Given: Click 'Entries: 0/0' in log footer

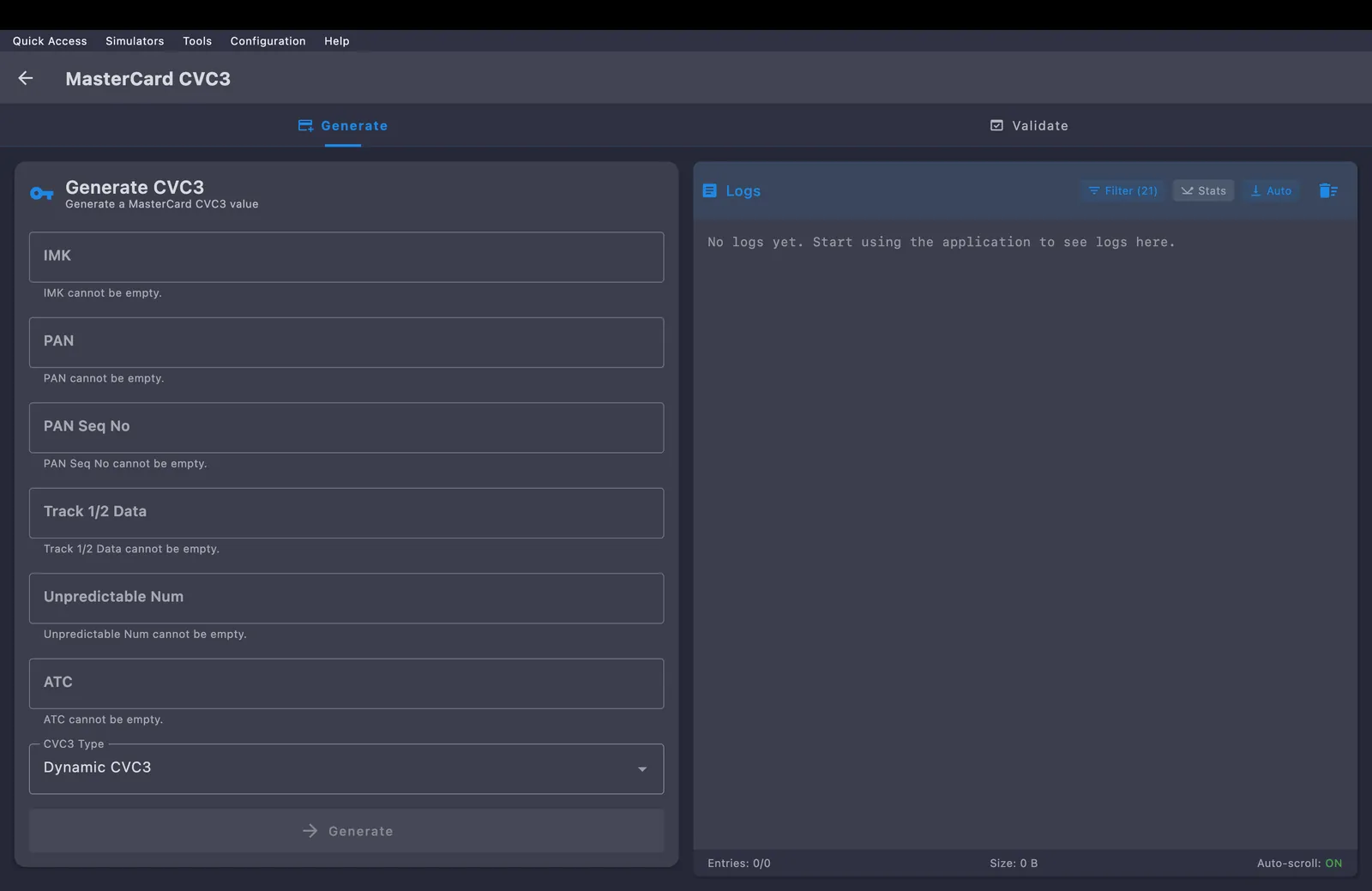Looking at the screenshot, I should (739, 864).
